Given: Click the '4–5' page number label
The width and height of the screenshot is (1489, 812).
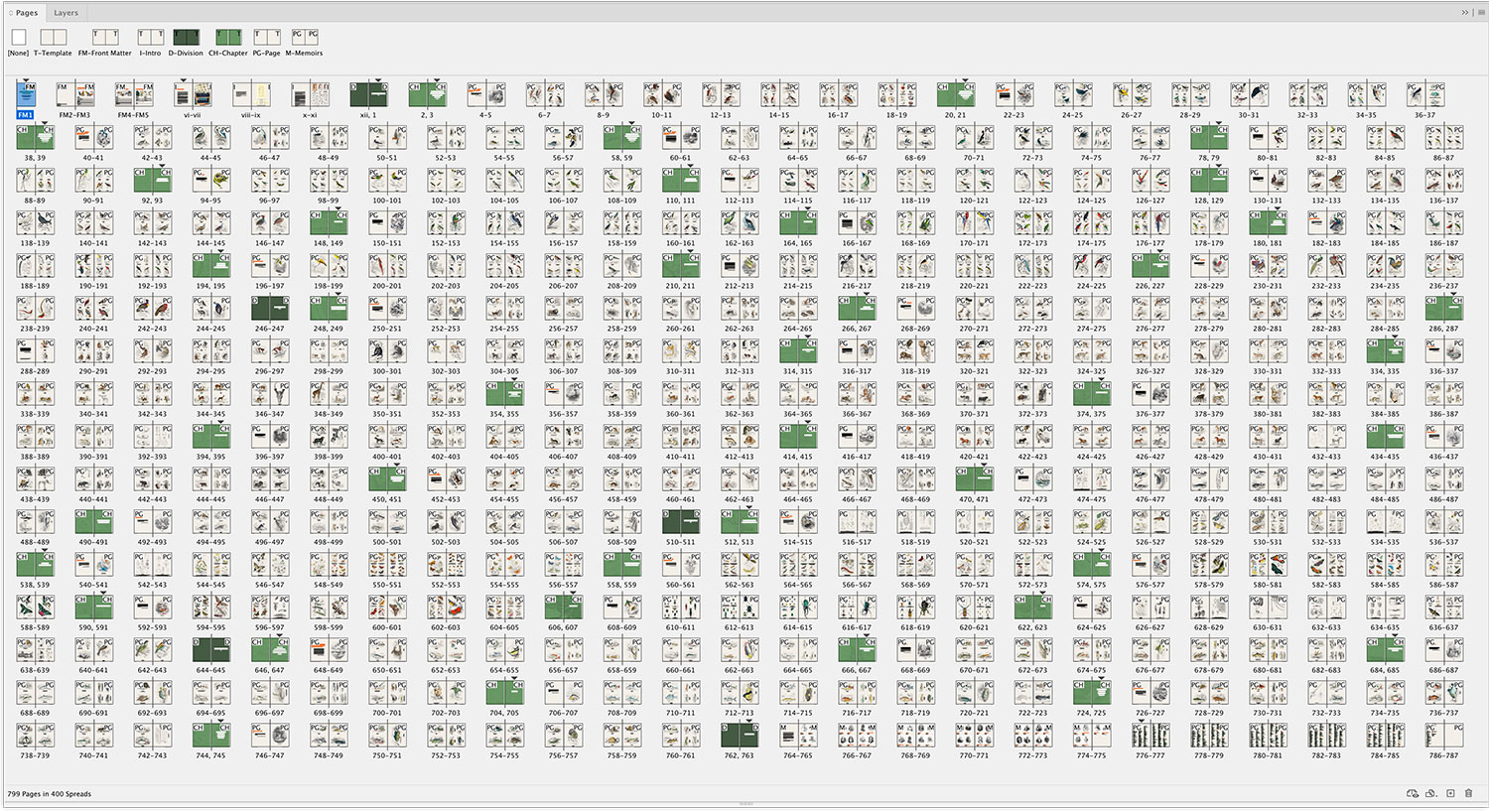Looking at the screenshot, I should pos(485,115).
